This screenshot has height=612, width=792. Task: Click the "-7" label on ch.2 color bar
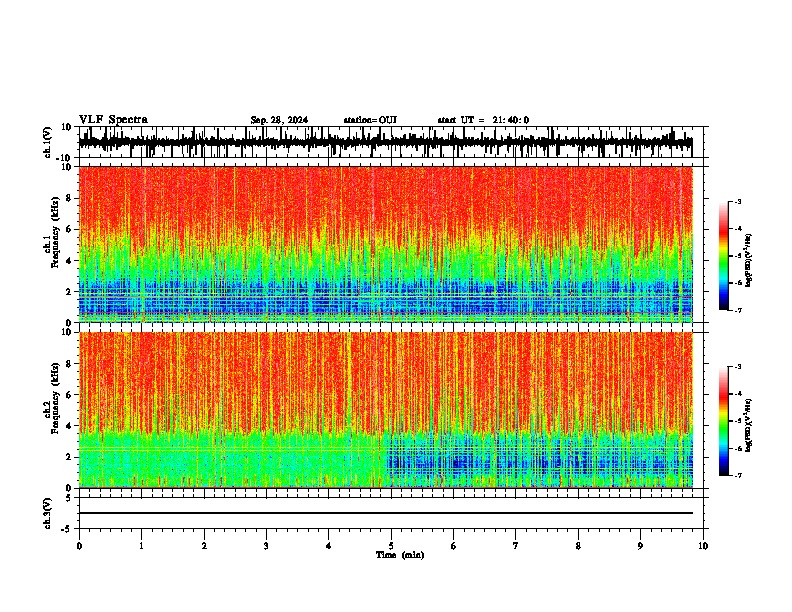pos(737,475)
